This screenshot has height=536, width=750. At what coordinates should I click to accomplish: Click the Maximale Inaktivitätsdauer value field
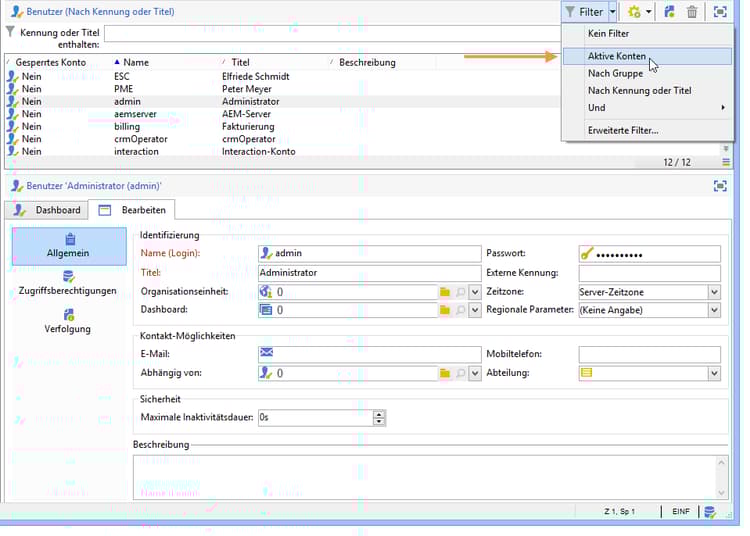(316, 417)
